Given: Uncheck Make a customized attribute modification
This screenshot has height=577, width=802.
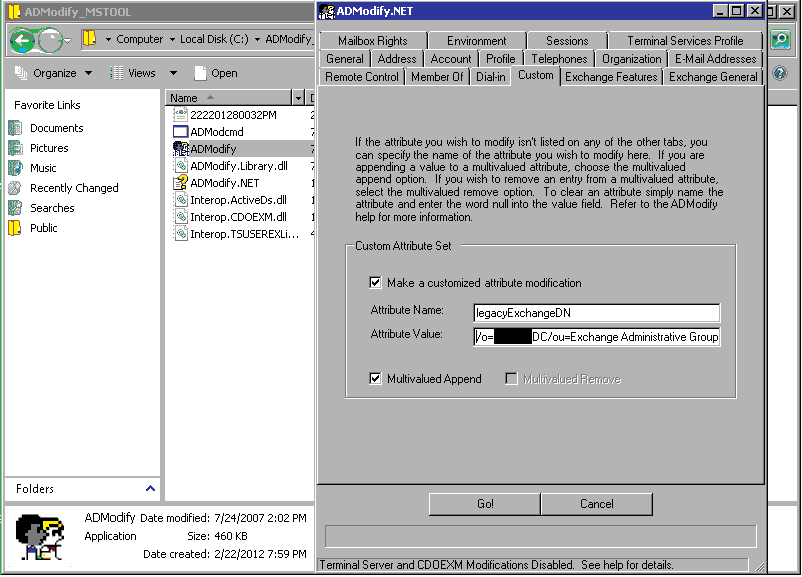Looking at the screenshot, I should tap(375, 283).
